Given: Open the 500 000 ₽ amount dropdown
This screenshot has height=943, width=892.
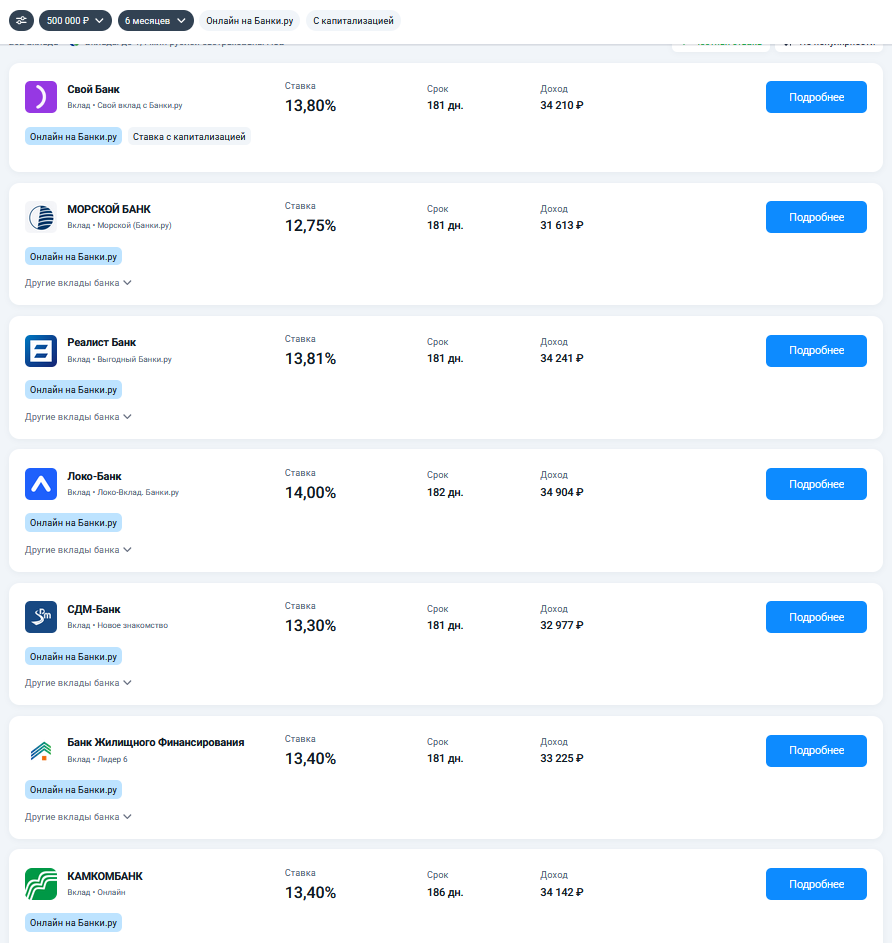Looking at the screenshot, I should (x=75, y=20).
